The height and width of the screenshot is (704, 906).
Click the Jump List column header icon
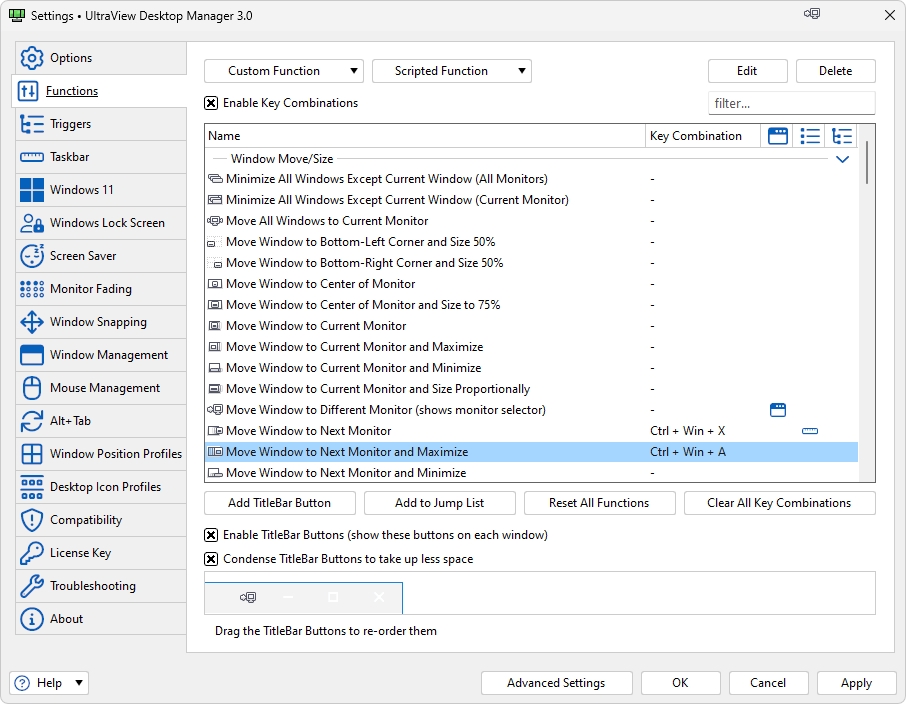810,136
